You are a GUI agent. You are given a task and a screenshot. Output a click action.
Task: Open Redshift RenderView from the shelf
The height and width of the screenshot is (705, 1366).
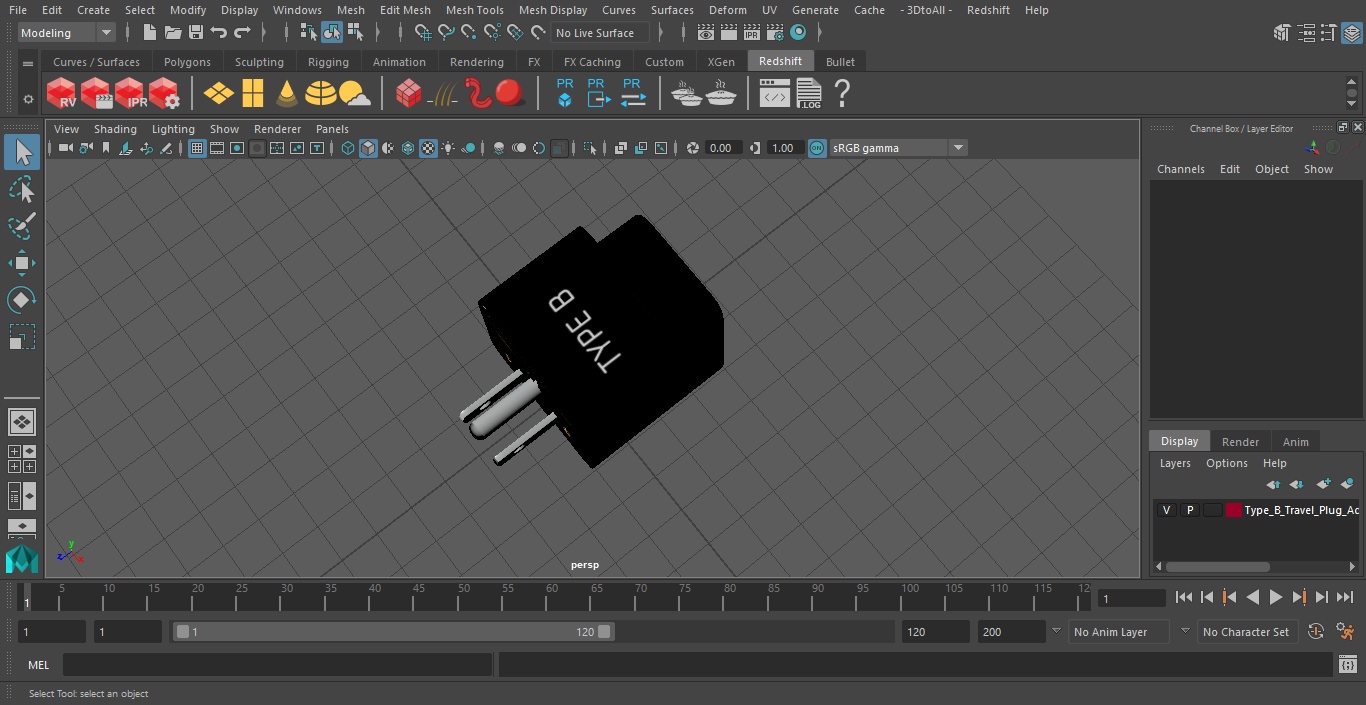(x=61, y=93)
